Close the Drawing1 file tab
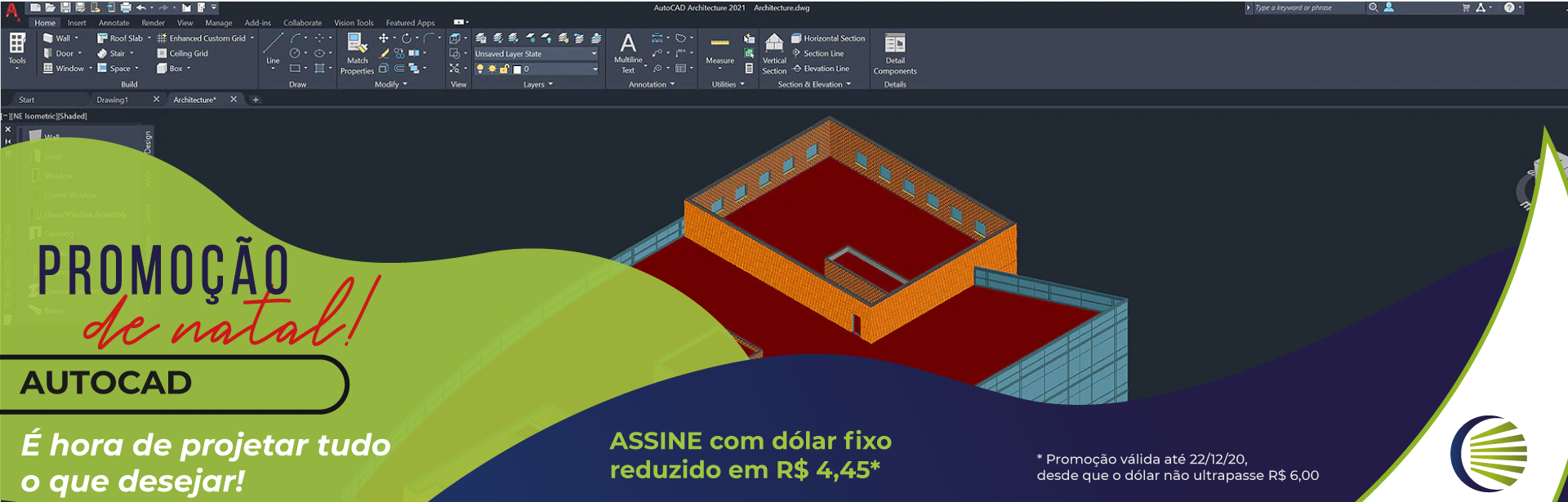This screenshot has width=1568, height=502. tap(156, 100)
